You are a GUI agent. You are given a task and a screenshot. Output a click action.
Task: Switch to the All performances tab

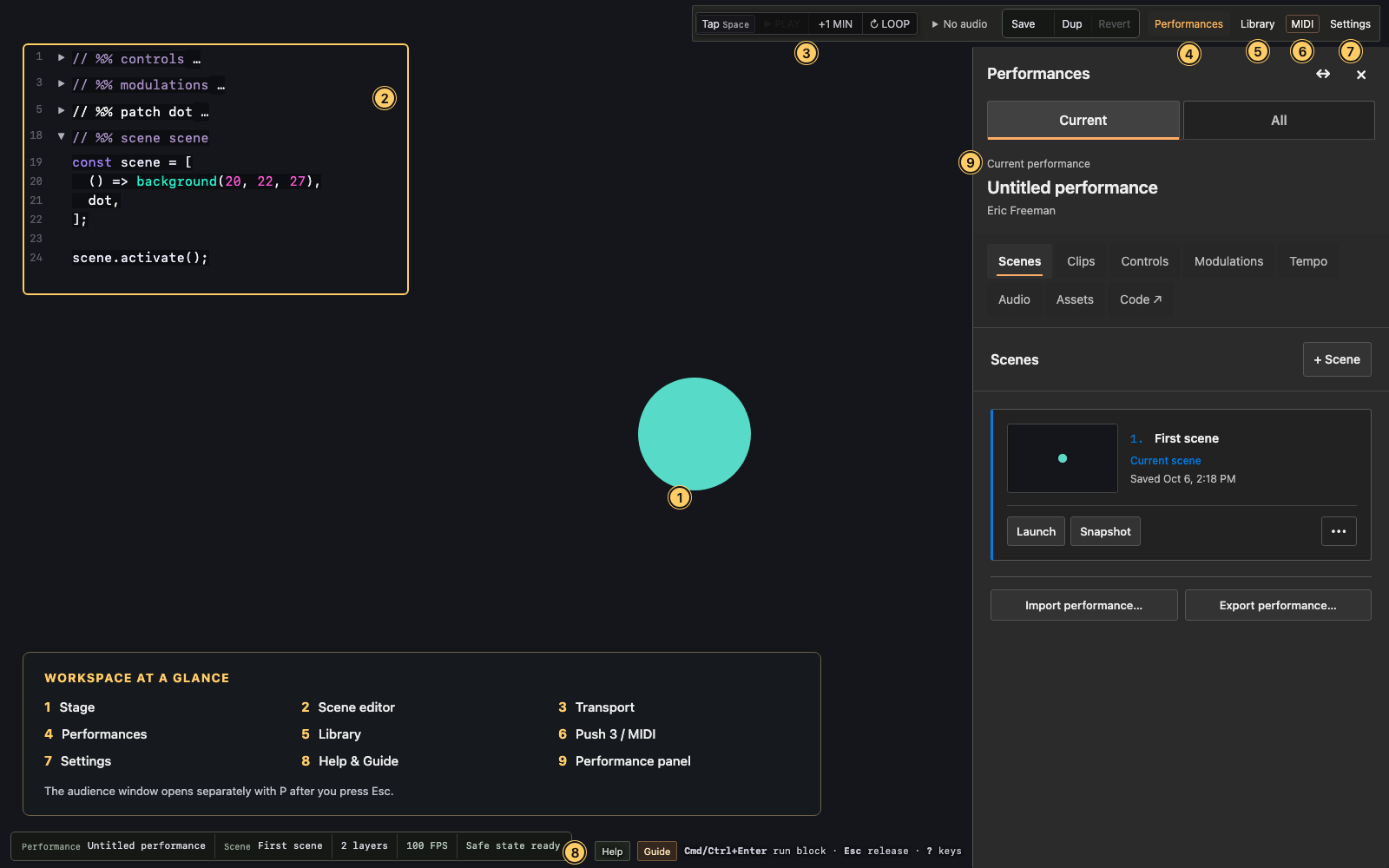pos(1279,121)
